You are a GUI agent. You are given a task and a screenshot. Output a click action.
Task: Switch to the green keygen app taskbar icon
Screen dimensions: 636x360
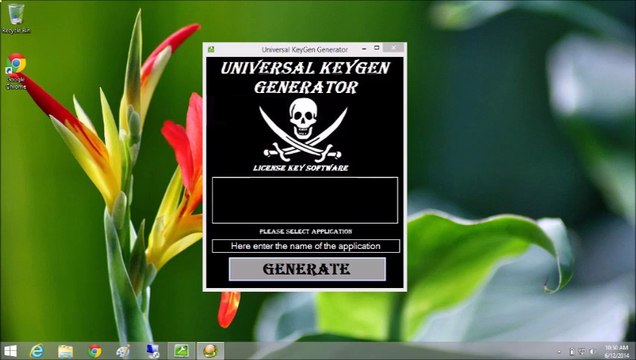click(181, 351)
